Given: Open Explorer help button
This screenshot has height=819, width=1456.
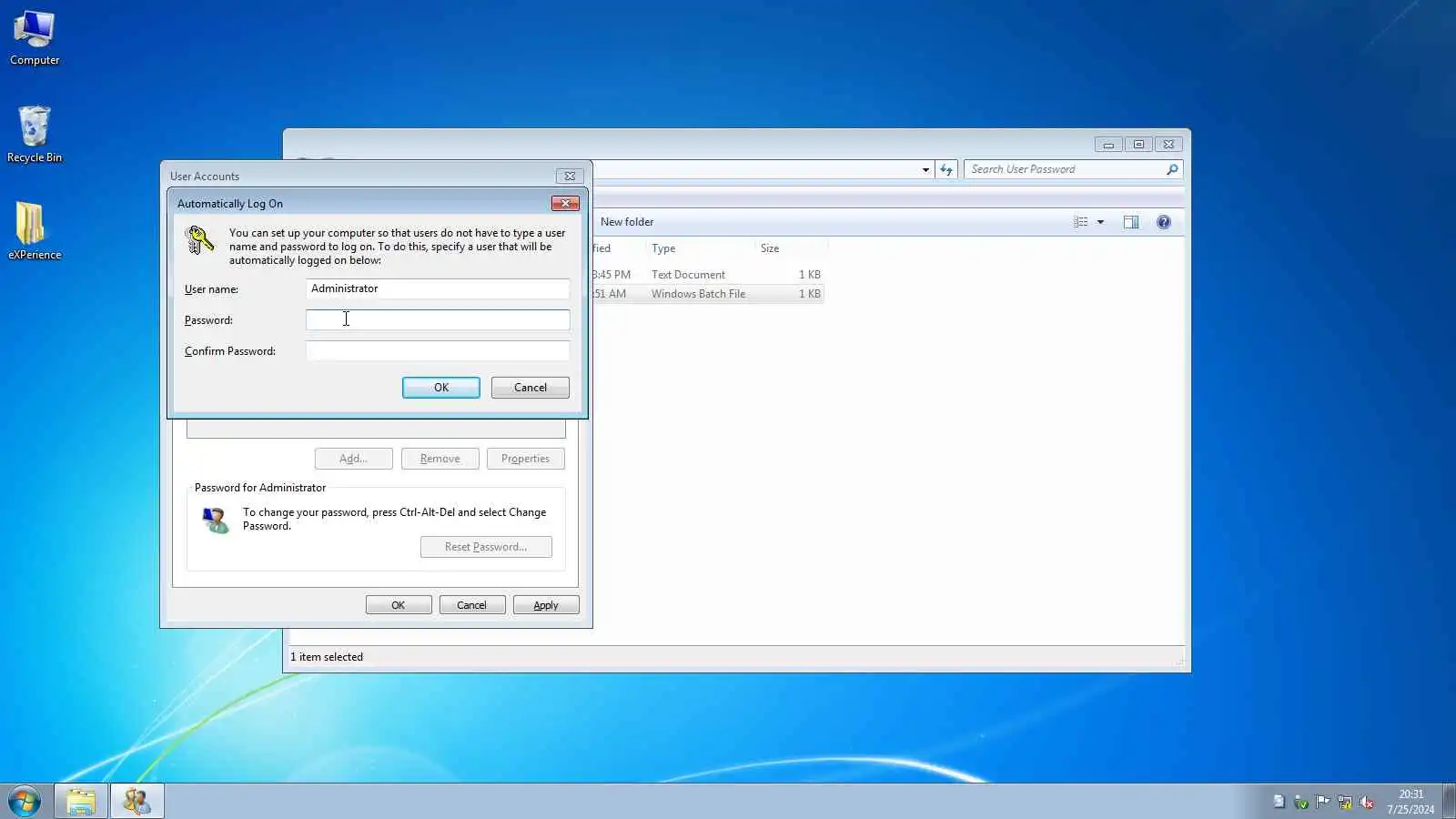Looking at the screenshot, I should 1164,222.
